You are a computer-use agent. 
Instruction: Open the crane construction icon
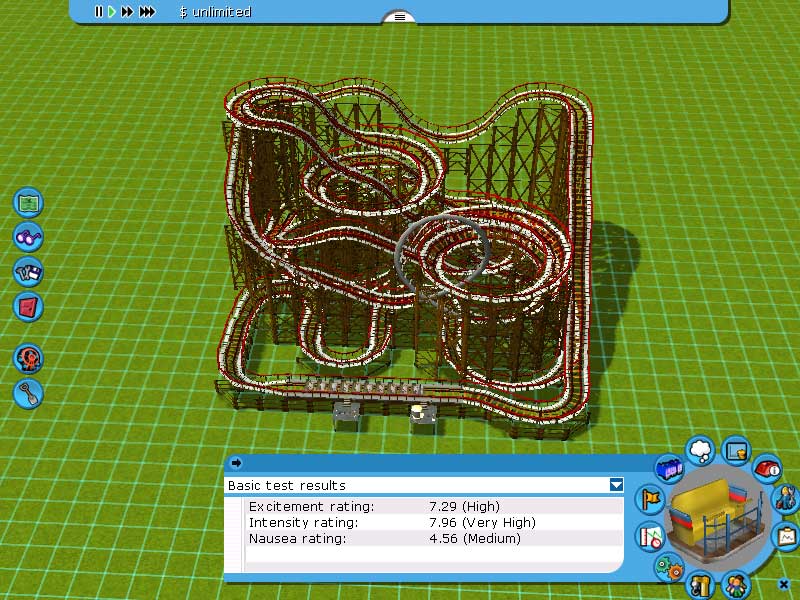pos(701,585)
